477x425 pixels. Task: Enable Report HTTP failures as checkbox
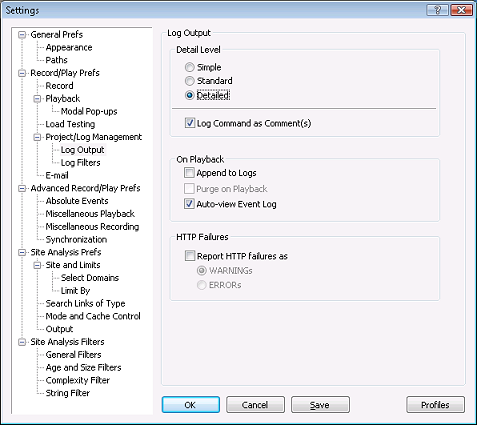pos(190,256)
